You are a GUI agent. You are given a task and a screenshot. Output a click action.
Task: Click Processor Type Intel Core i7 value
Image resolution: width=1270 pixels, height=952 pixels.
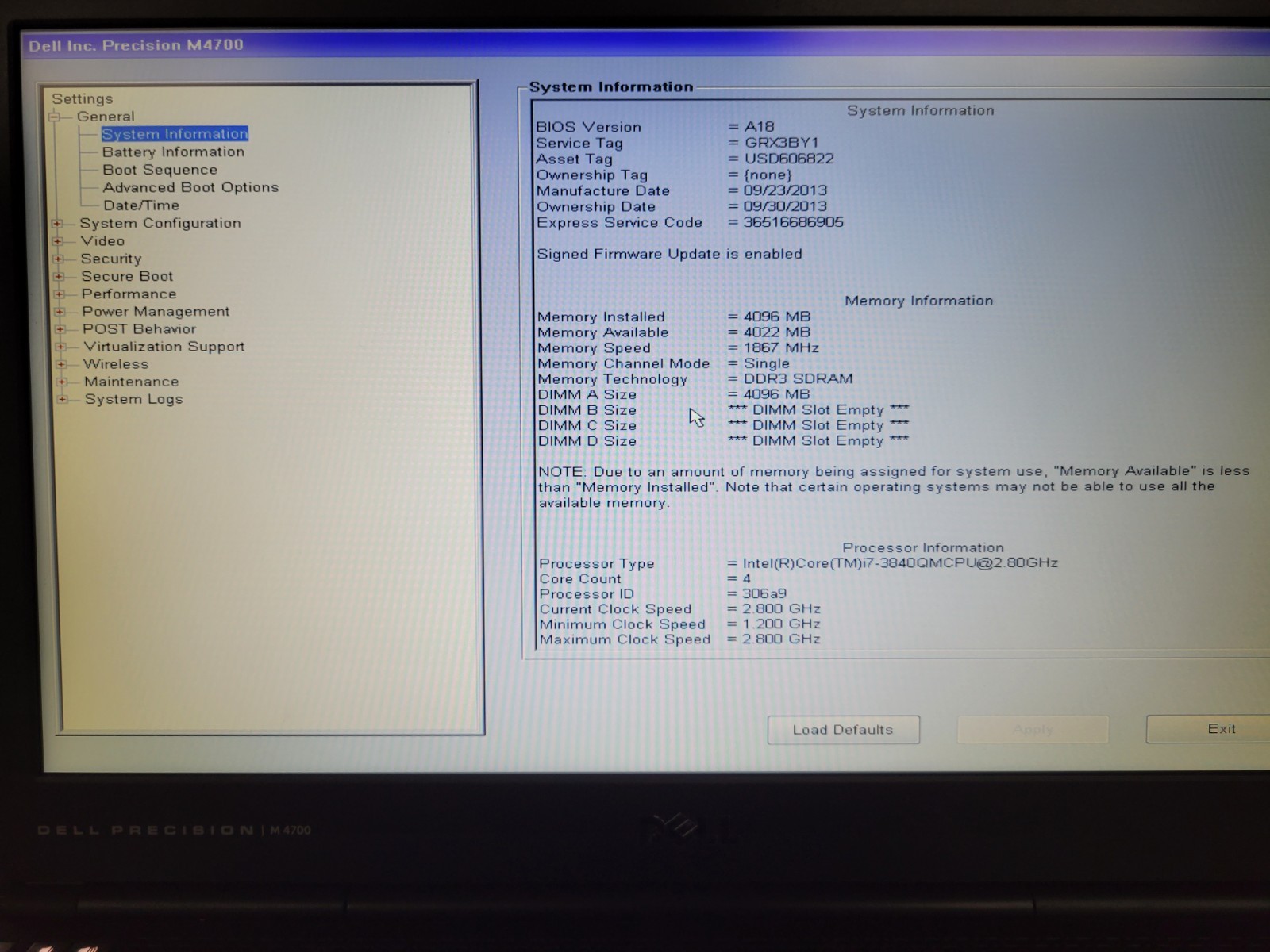[x=900, y=562]
